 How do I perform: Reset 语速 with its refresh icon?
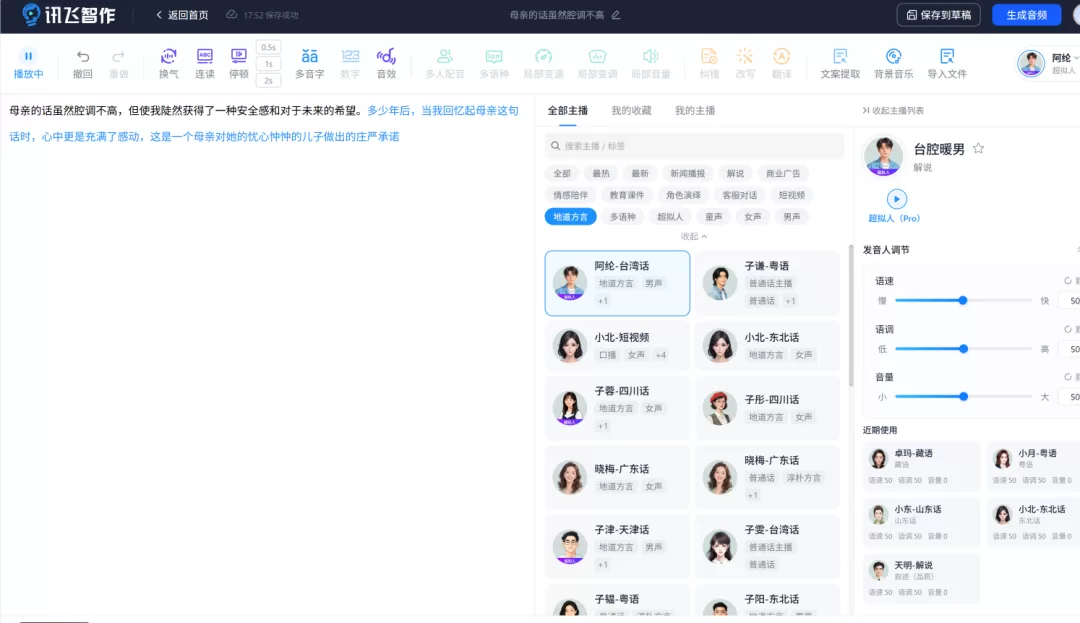[1068, 281]
